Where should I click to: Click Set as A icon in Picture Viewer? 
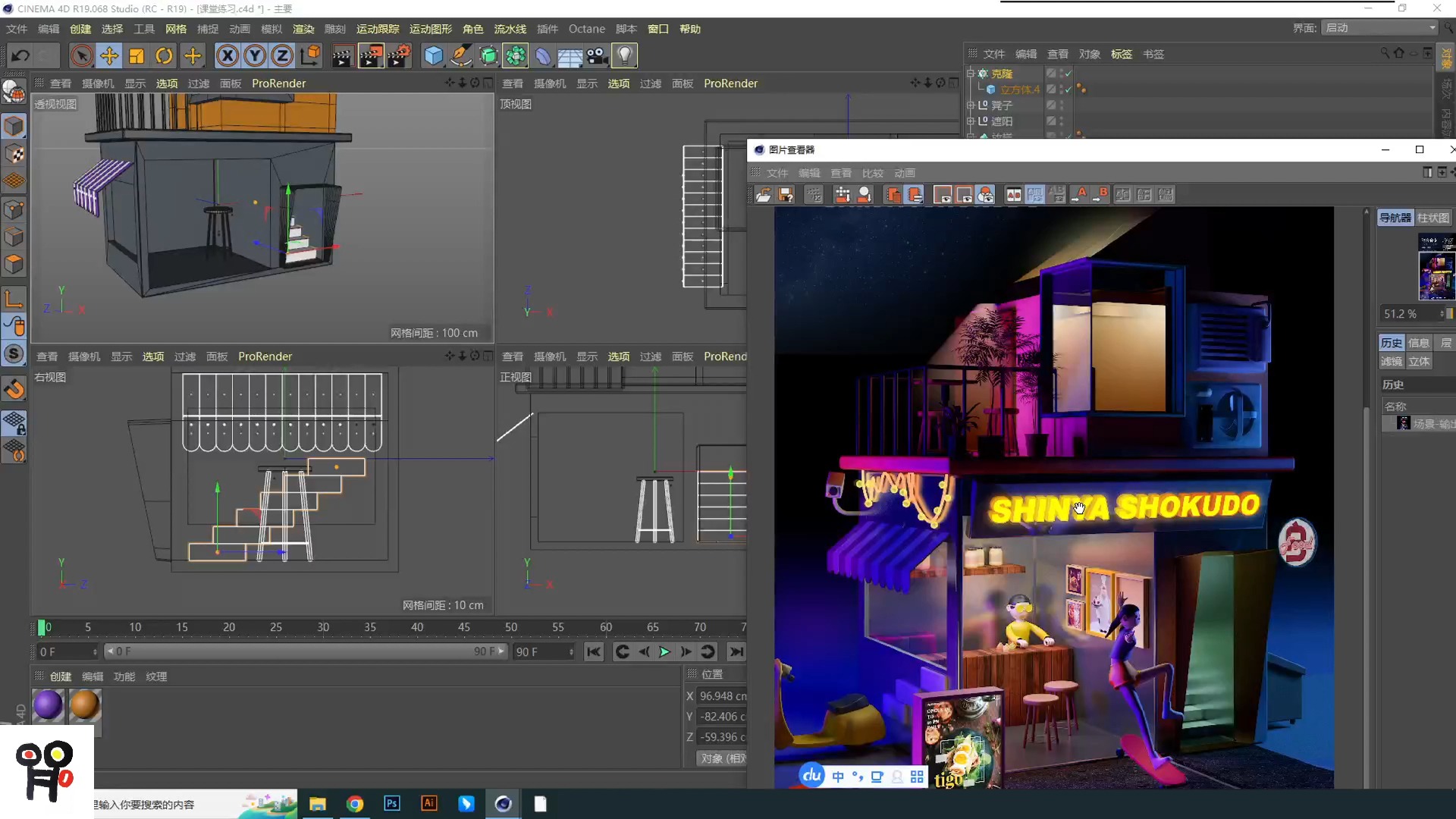(1079, 195)
